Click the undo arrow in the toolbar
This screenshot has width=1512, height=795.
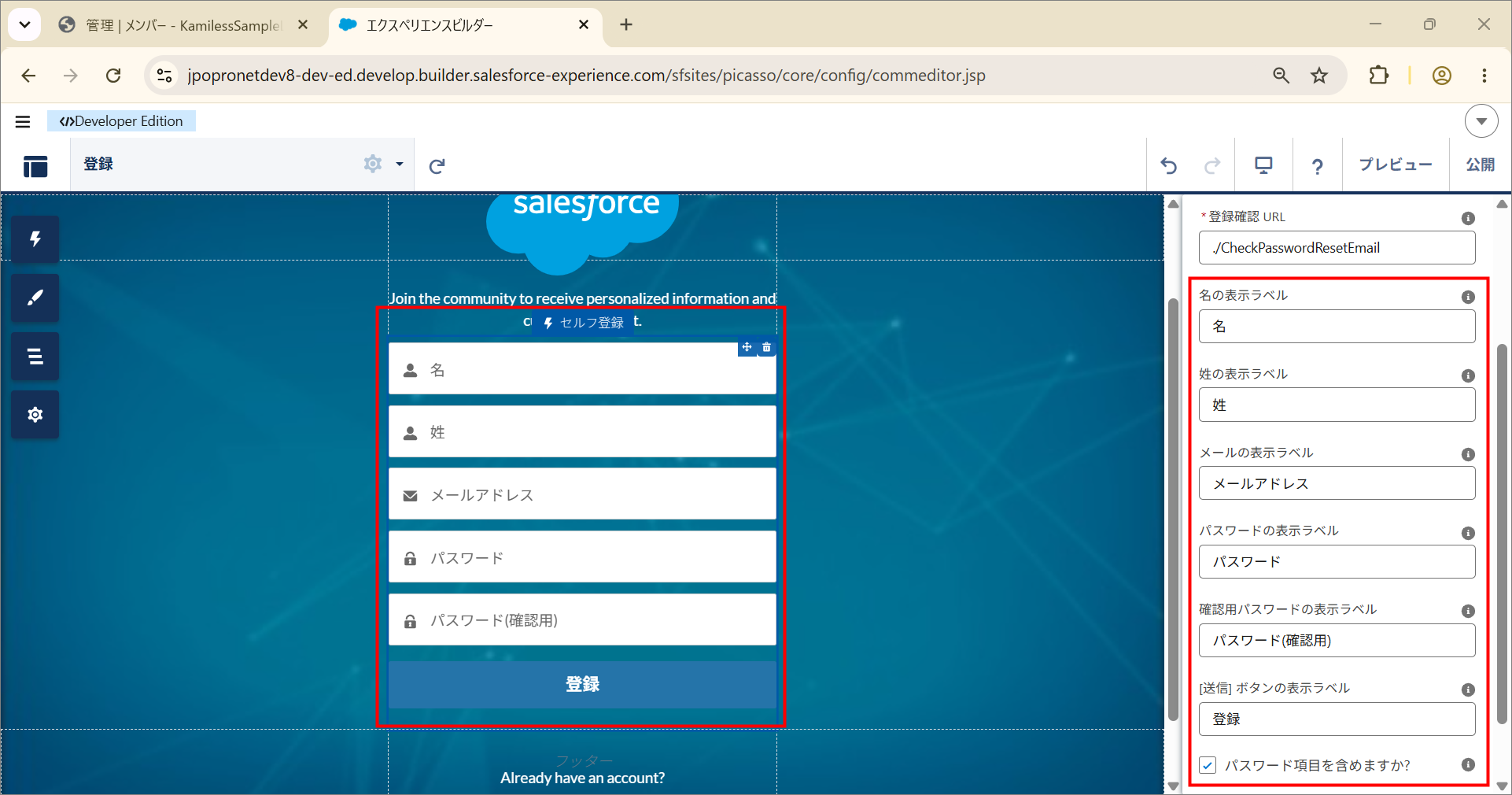[x=1168, y=165]
